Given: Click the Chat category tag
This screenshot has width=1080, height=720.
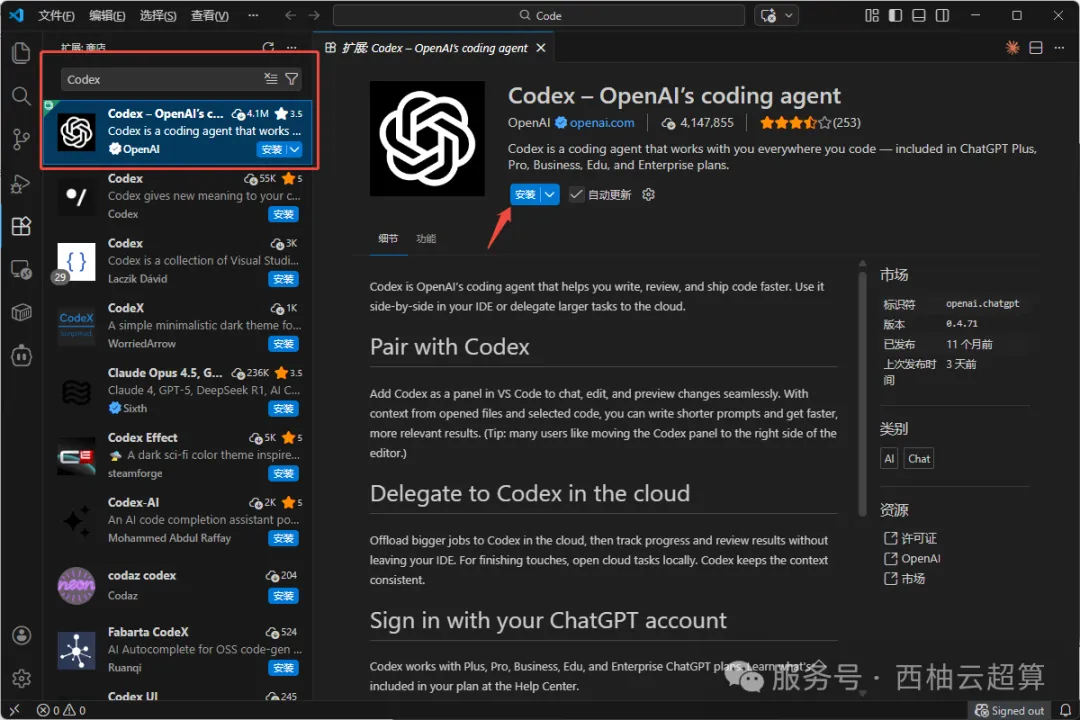Looking at the screenshot, I should click(919, 459).
